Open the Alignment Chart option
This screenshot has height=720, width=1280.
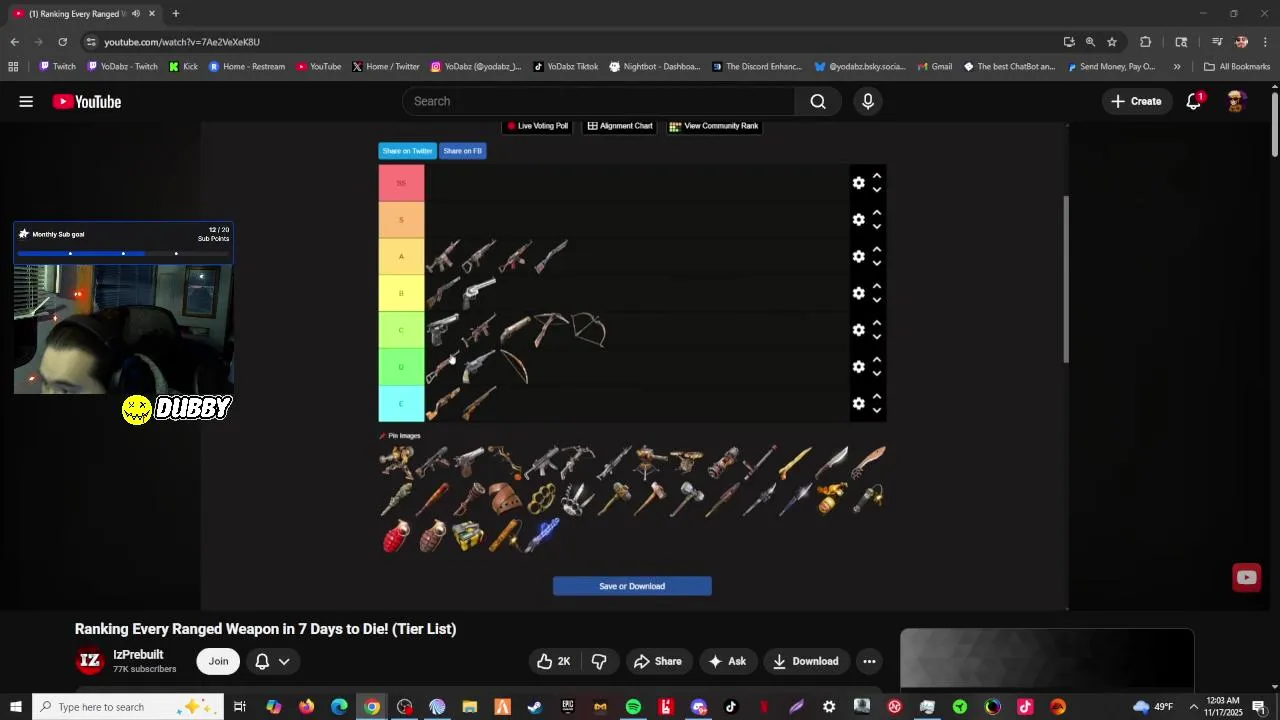pos(620,126)
